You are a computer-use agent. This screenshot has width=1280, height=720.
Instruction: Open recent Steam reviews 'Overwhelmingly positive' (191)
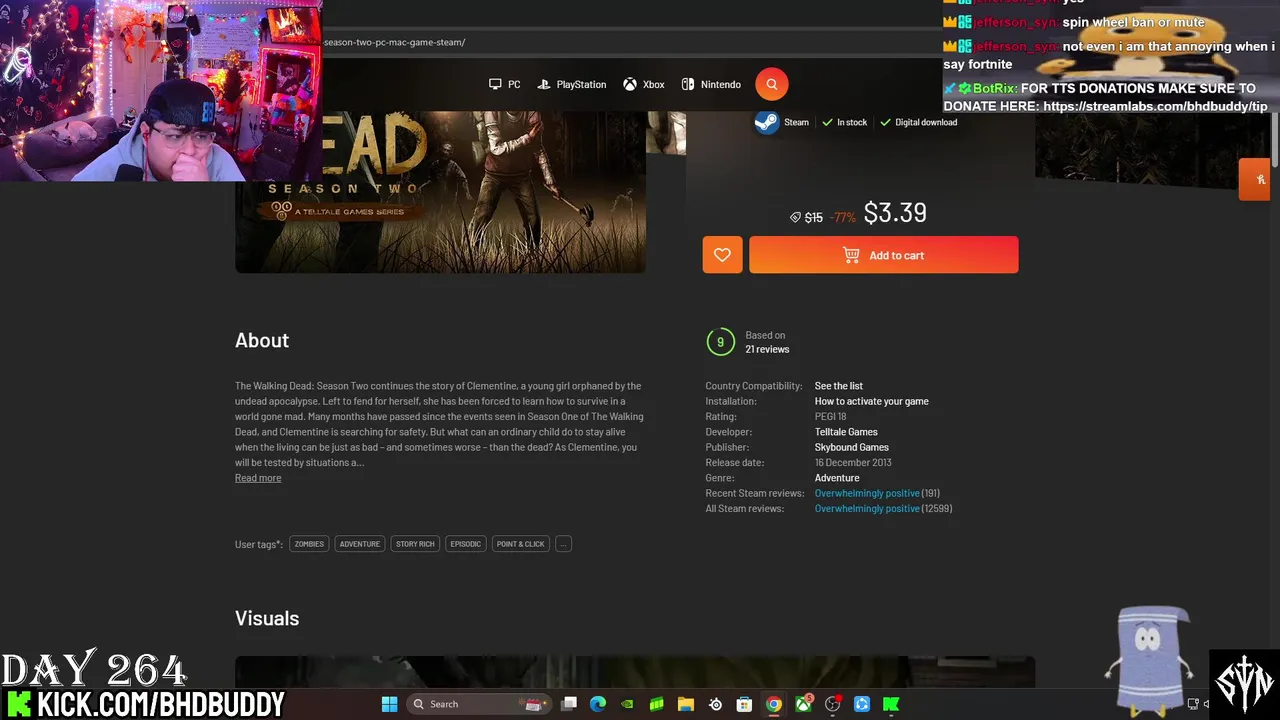[x=867, y=493]
